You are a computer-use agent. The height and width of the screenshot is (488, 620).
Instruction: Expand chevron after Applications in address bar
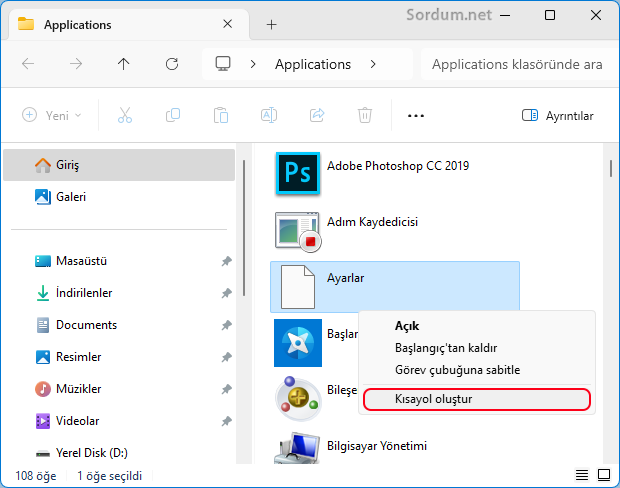(x=373, y=64)
